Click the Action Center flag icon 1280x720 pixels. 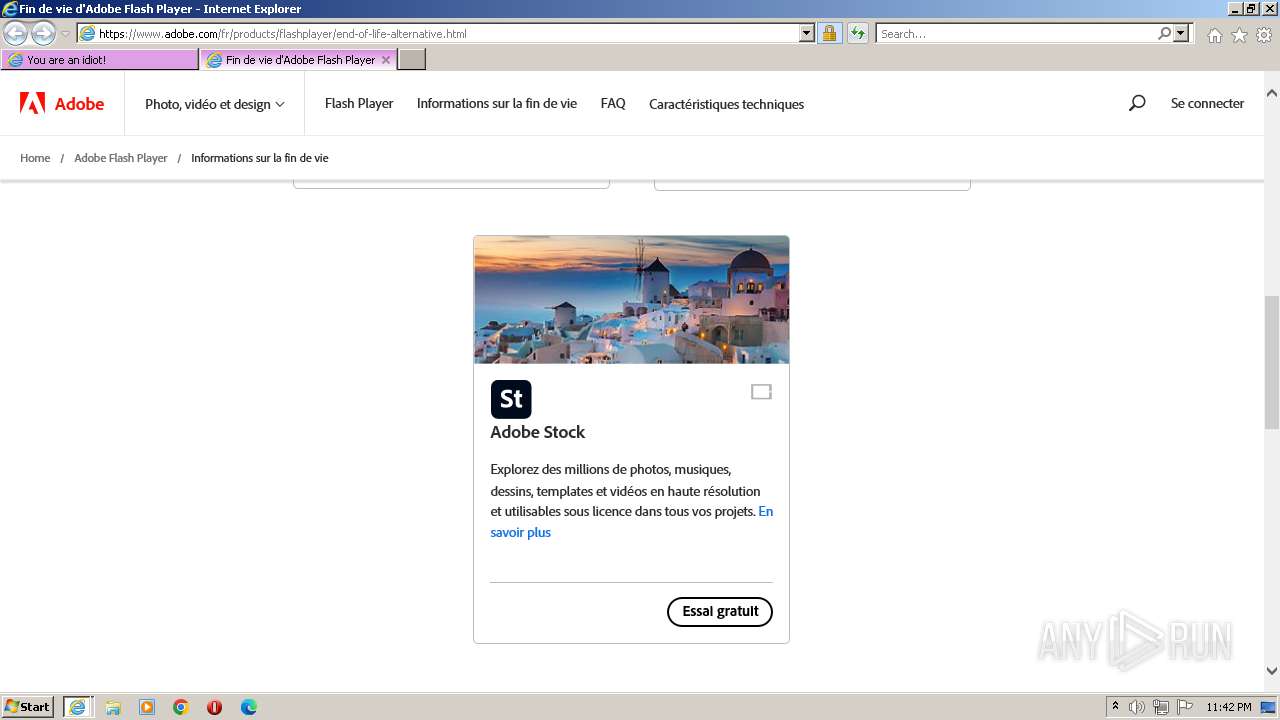[1185, 707]
